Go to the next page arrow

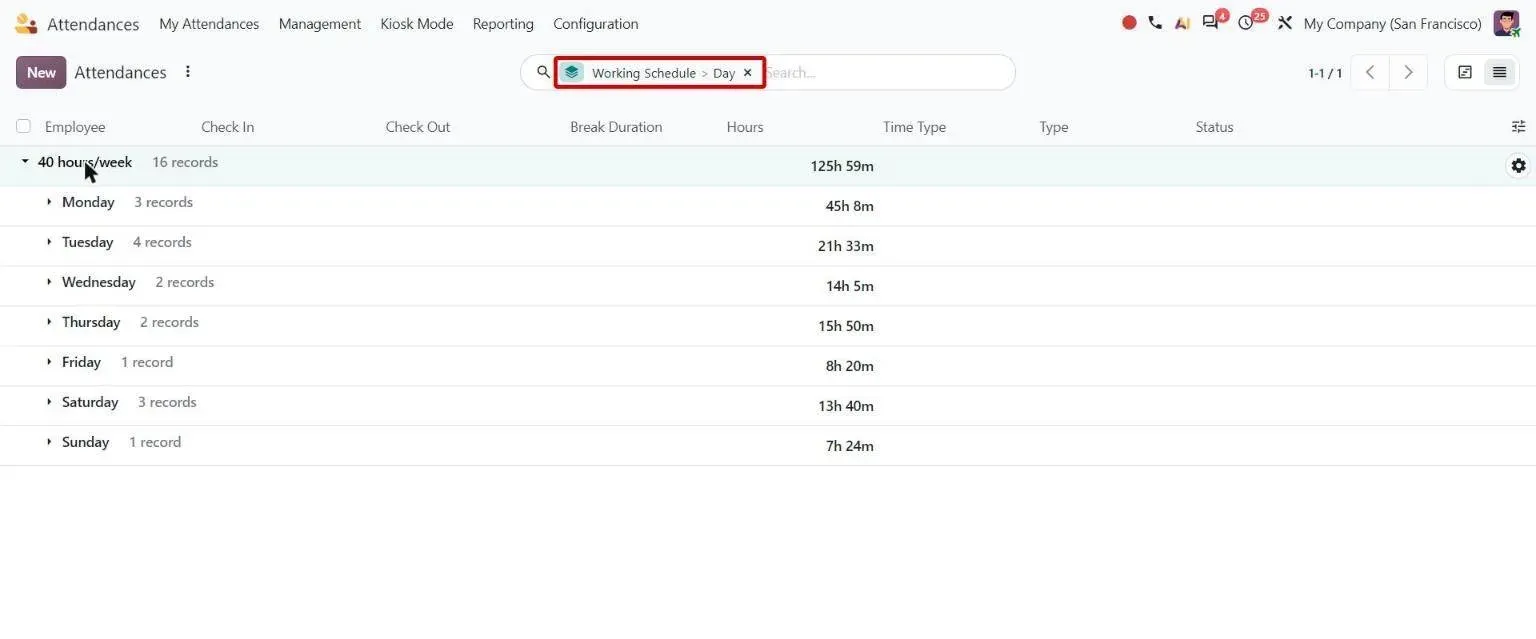[1408, 72]
